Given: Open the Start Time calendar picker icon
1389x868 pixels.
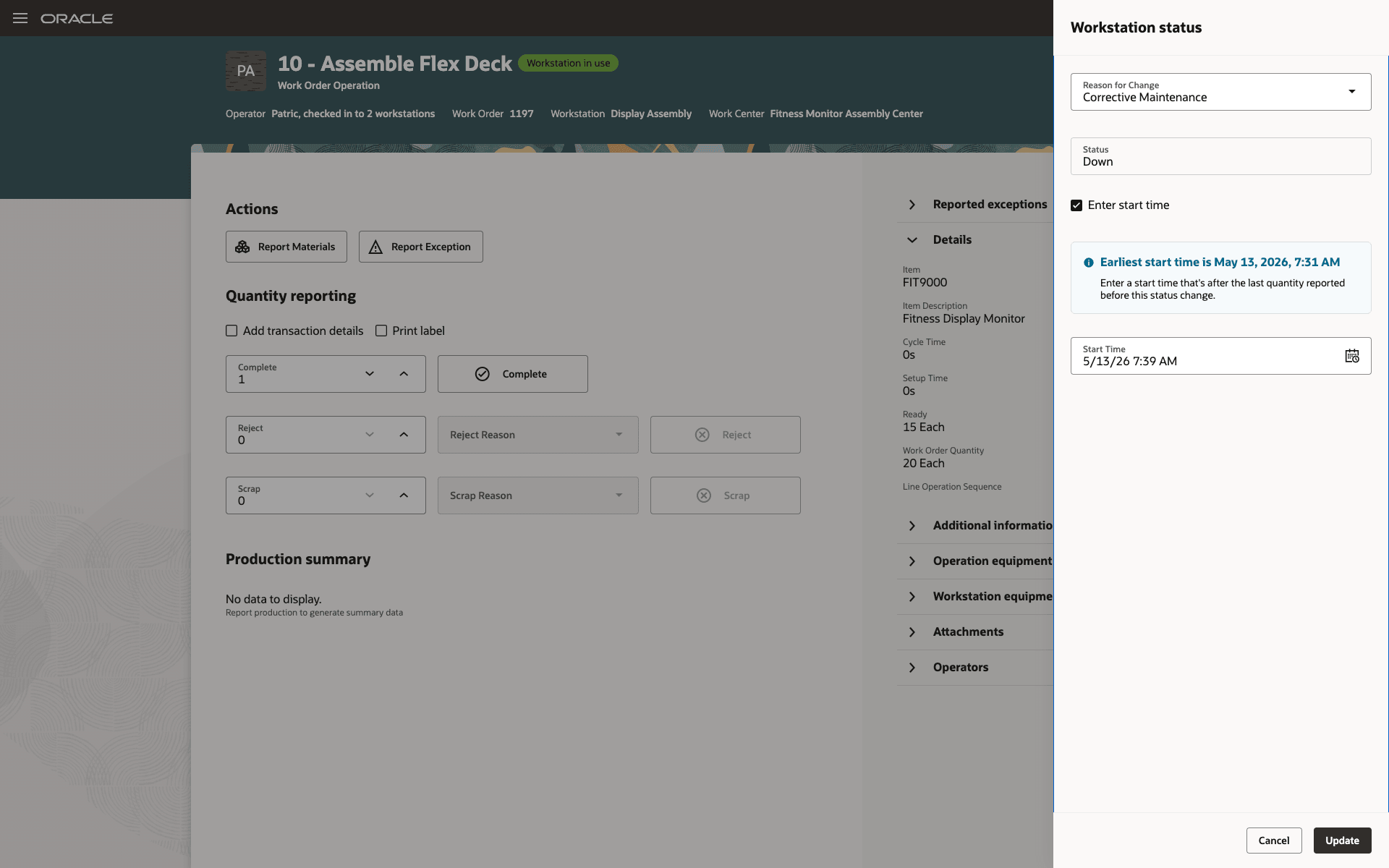Looking at the screenshot, I should pyautogui.click(x=1352, y=356).
